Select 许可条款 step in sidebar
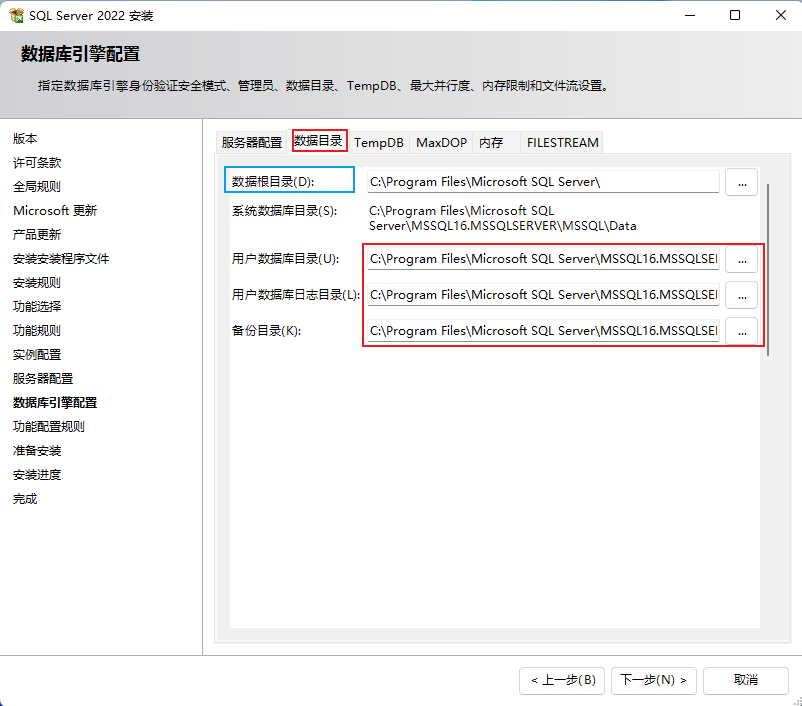Screen dimensions: 802x706 coord(37,163)
